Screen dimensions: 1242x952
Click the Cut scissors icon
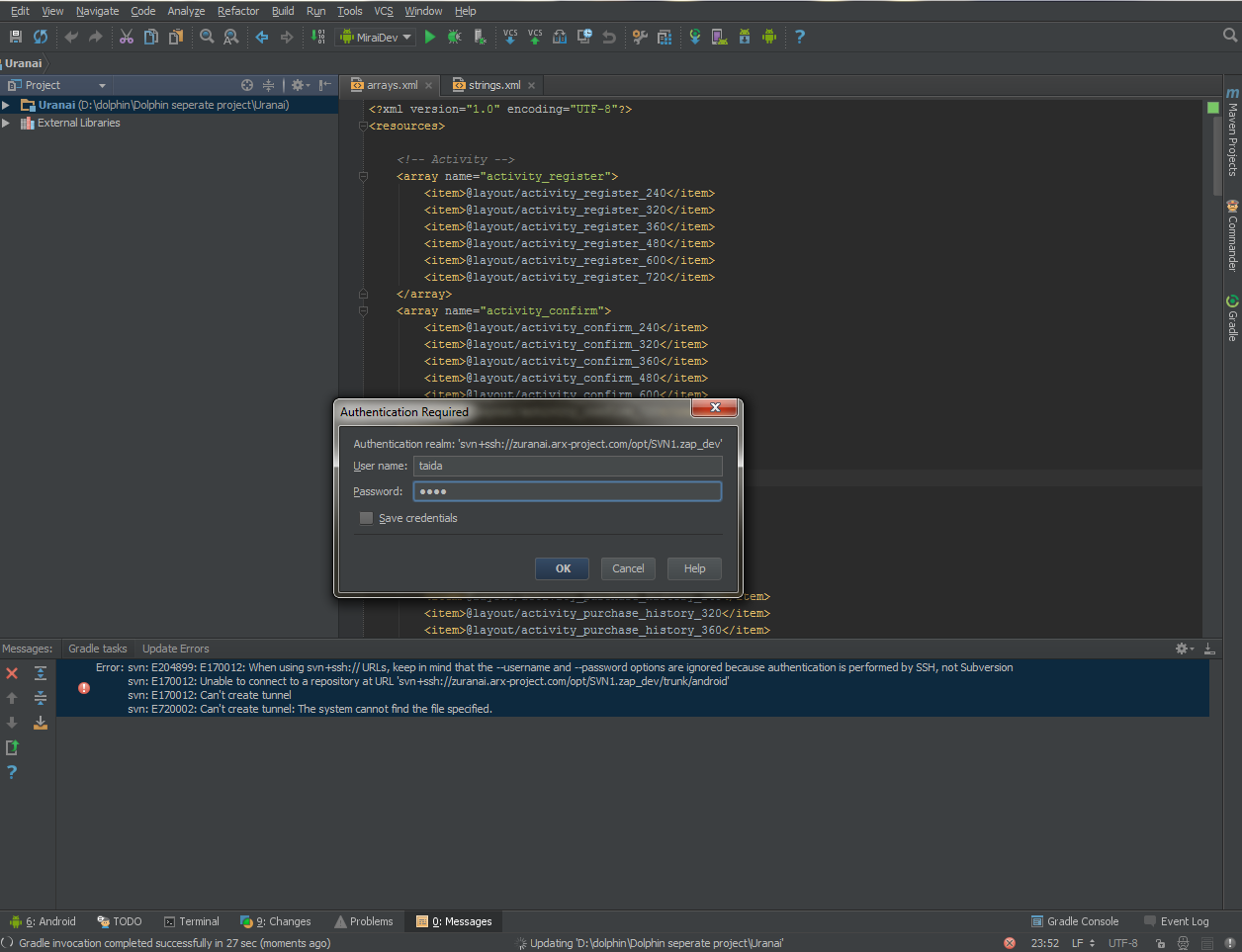[127, 37]
